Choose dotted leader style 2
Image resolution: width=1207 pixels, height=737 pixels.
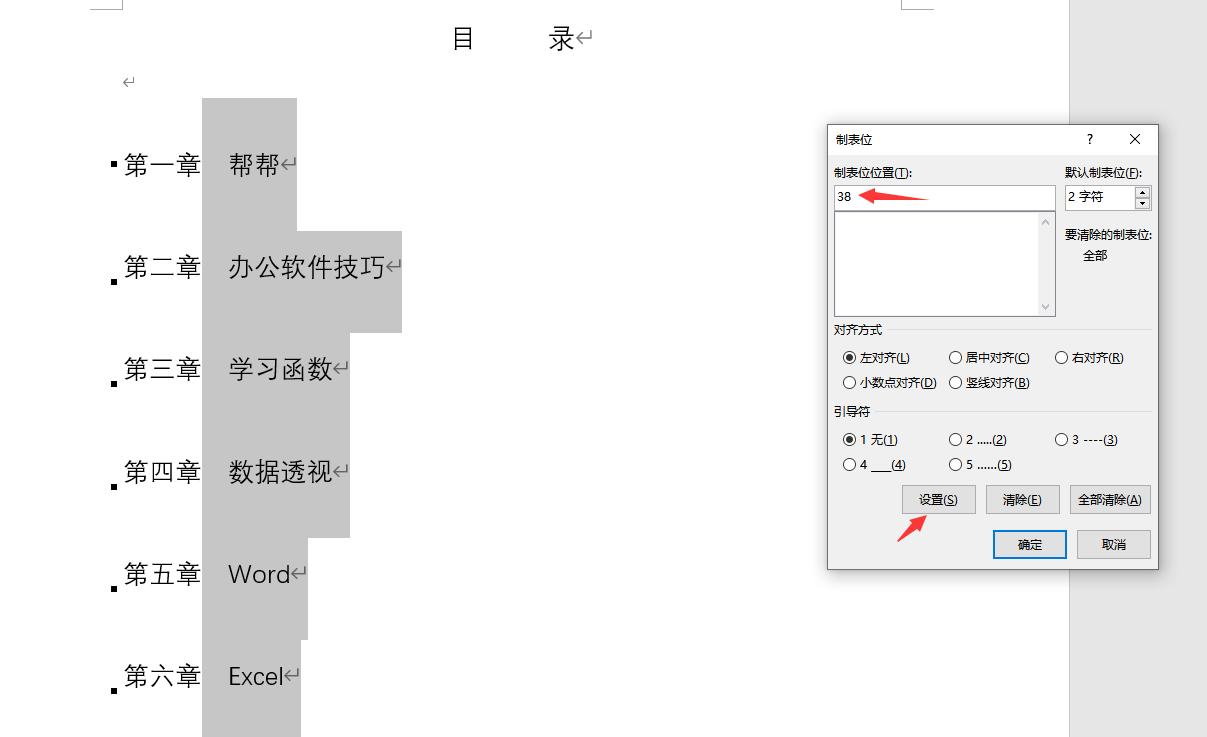coord(956,439)
